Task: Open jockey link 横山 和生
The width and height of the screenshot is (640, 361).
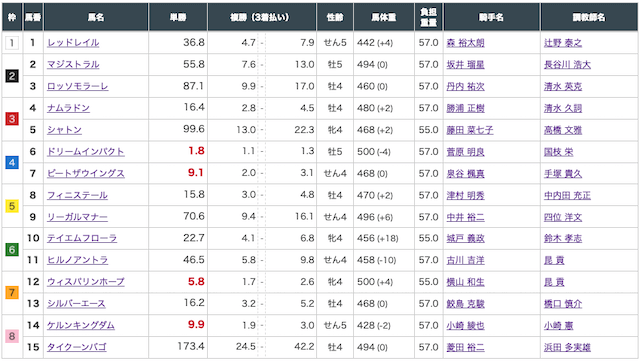Action: coord(465,282)
